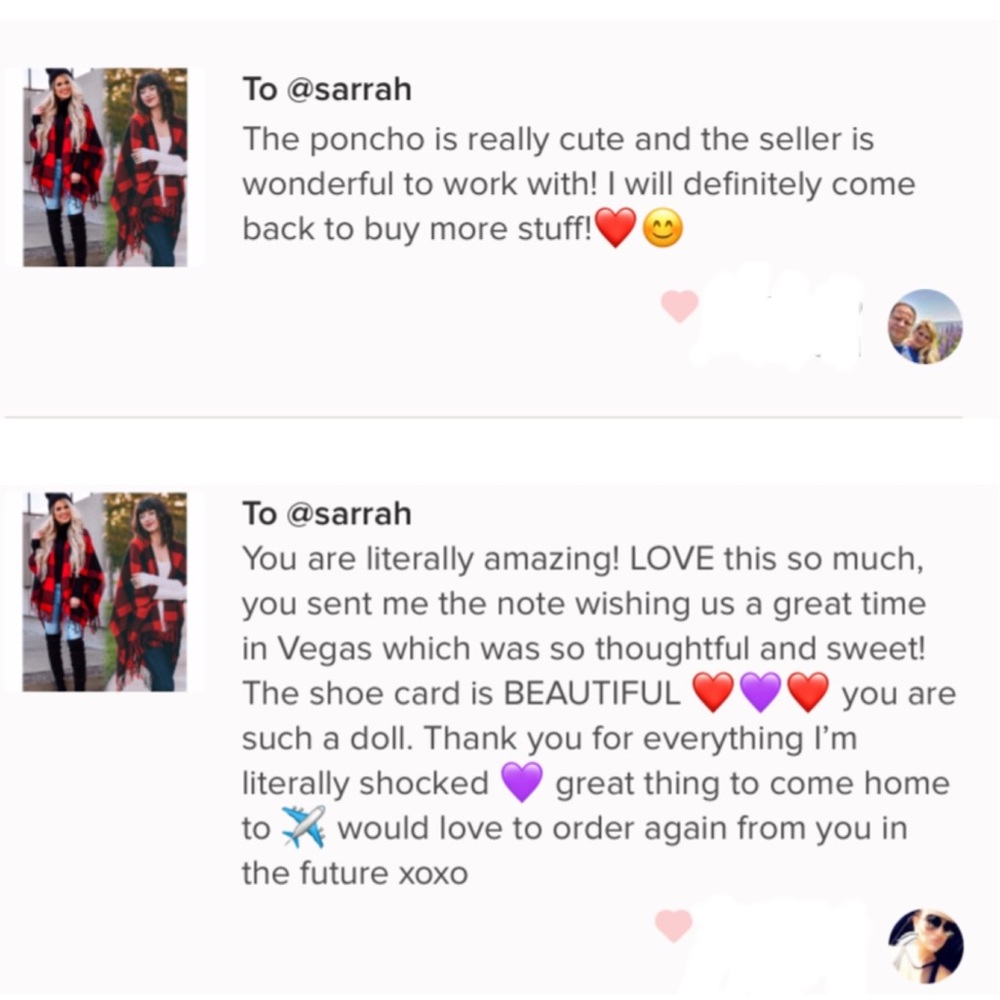The height and width of the screenshot is (1000, 1000).
Task: Click the airplane emoji in second review
Action: pos(304,828)
